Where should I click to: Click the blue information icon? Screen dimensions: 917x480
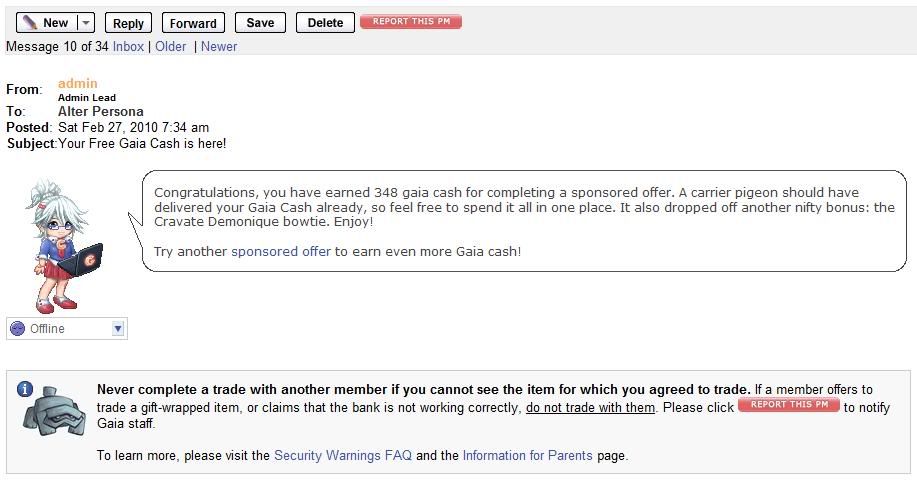click(x=25, y=389)
